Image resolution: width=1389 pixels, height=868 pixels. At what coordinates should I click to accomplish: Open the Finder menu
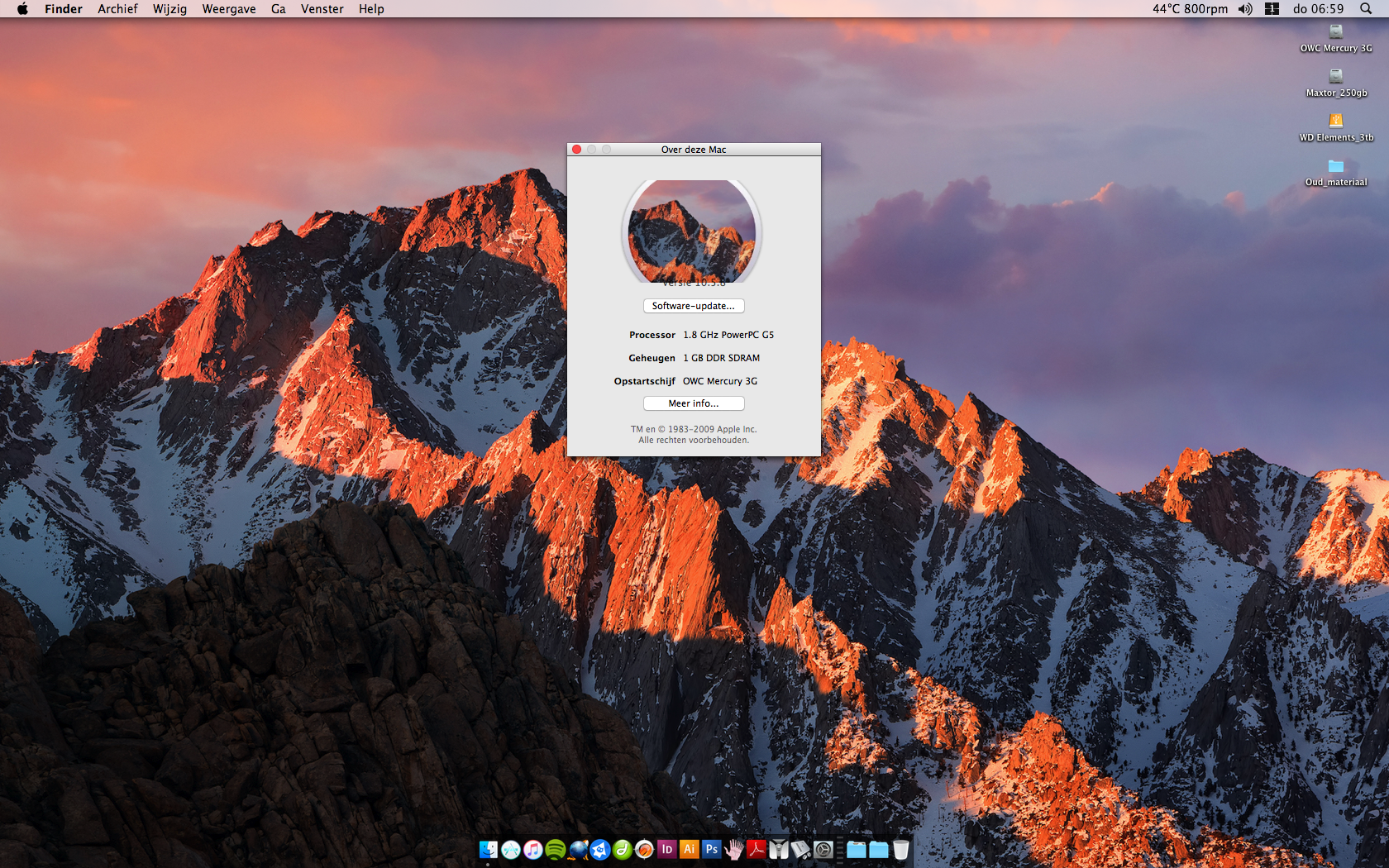click(x=64, y=9)
